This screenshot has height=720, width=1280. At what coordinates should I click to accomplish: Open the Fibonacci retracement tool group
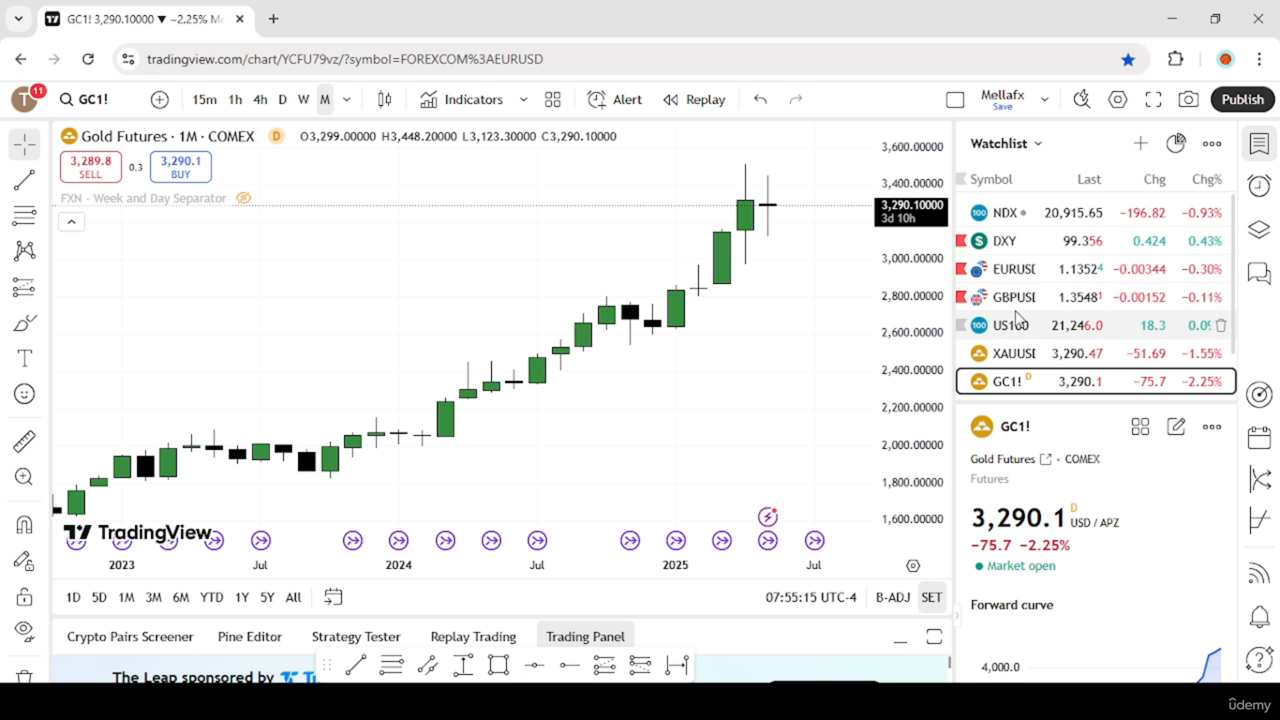pos(25,215)
